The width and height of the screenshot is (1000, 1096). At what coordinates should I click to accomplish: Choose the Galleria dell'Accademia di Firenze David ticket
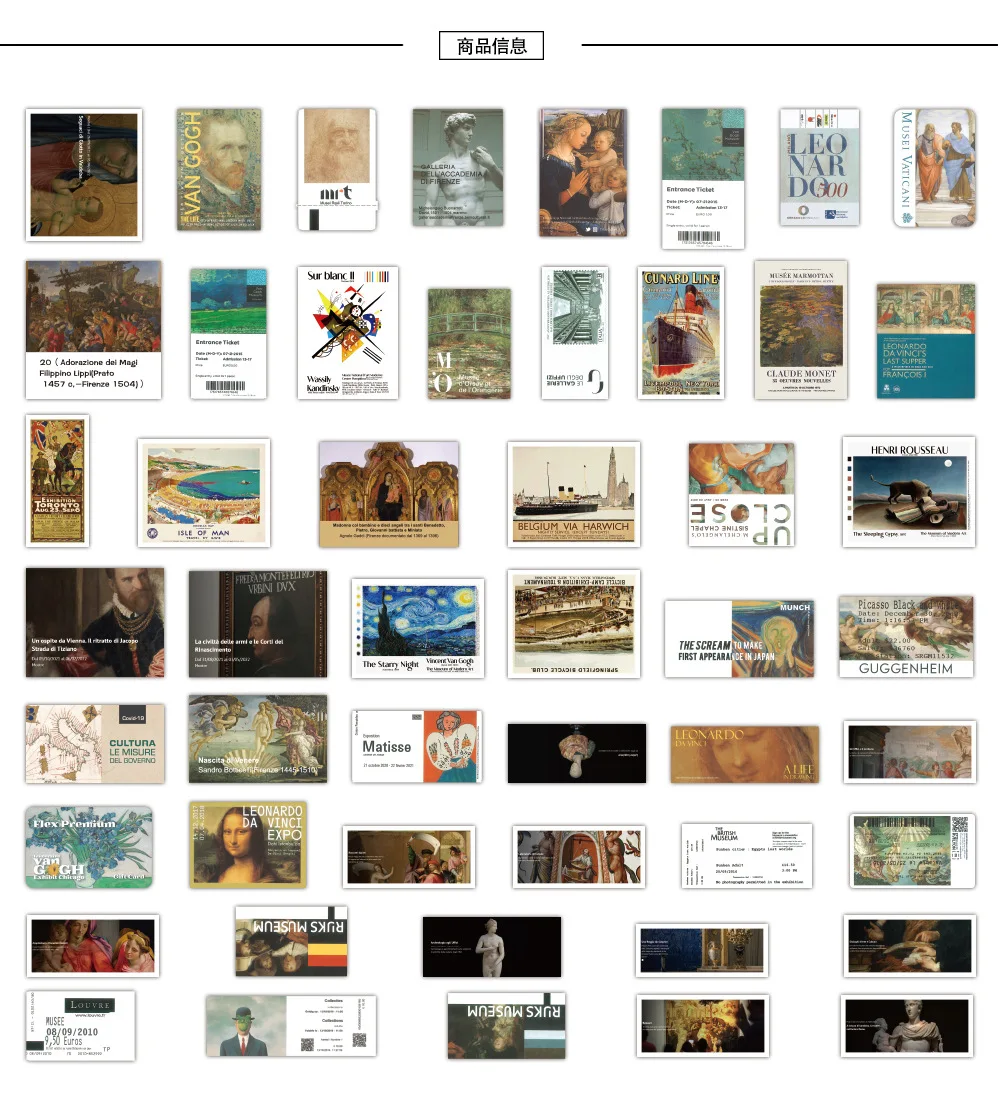coord(458,167)
